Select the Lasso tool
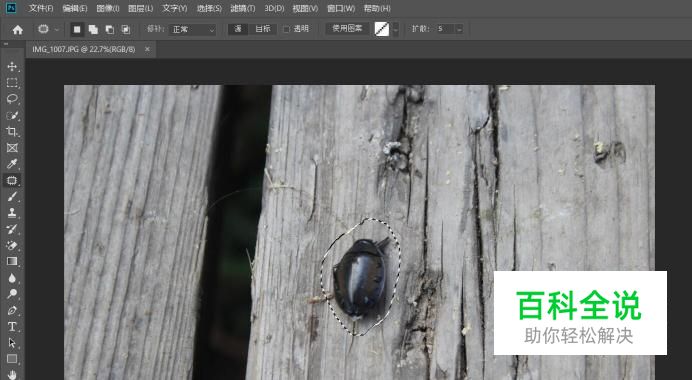 (12, 99)
